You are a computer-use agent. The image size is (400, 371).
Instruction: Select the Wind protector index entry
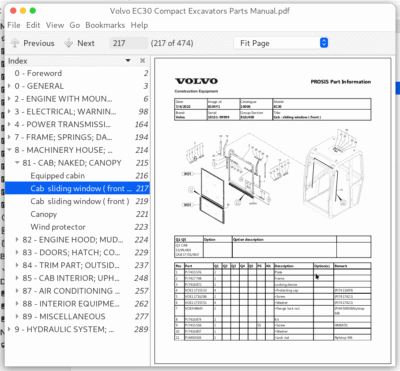coord(77,227)
